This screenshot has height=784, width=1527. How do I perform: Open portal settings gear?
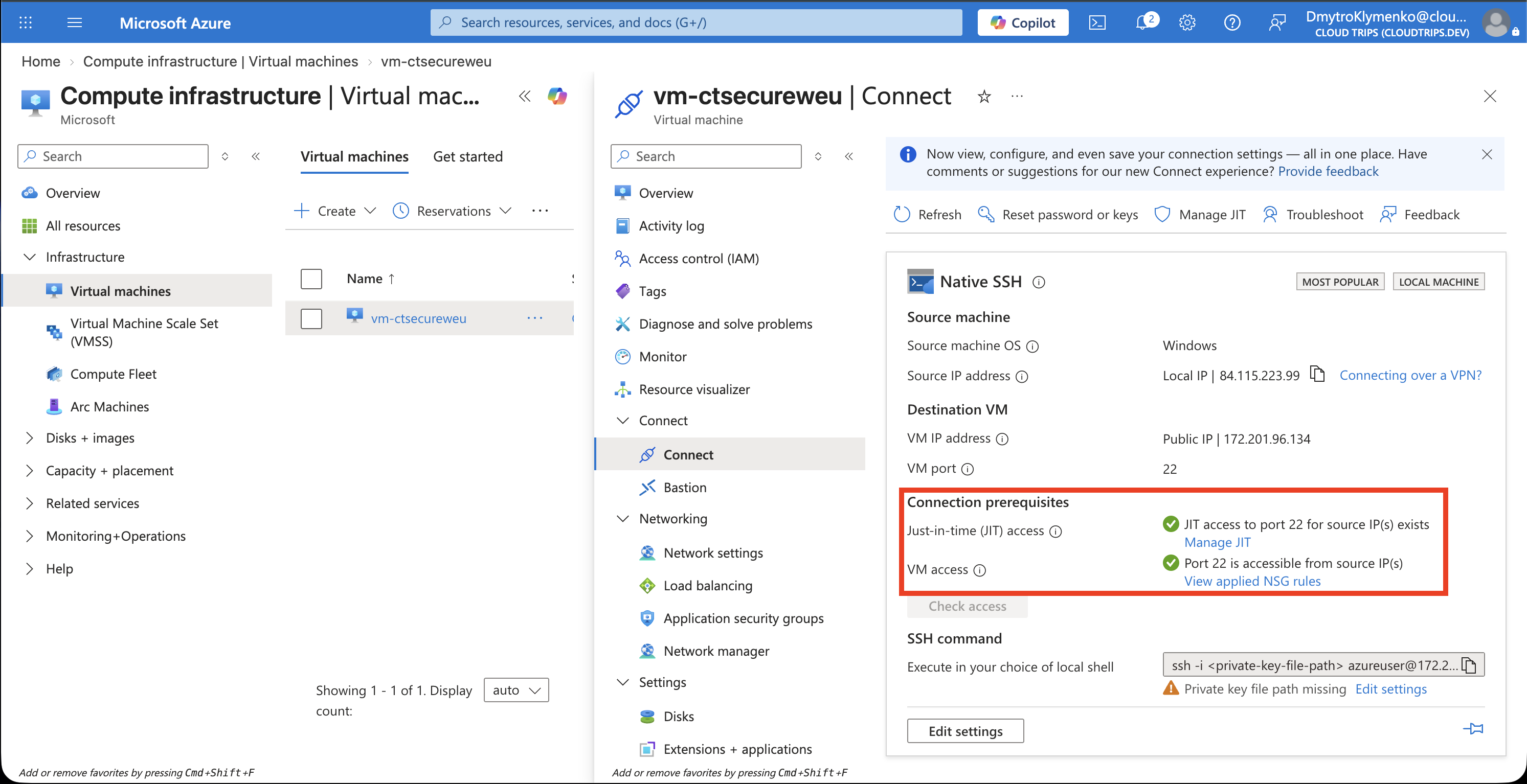click(1187, 22)
